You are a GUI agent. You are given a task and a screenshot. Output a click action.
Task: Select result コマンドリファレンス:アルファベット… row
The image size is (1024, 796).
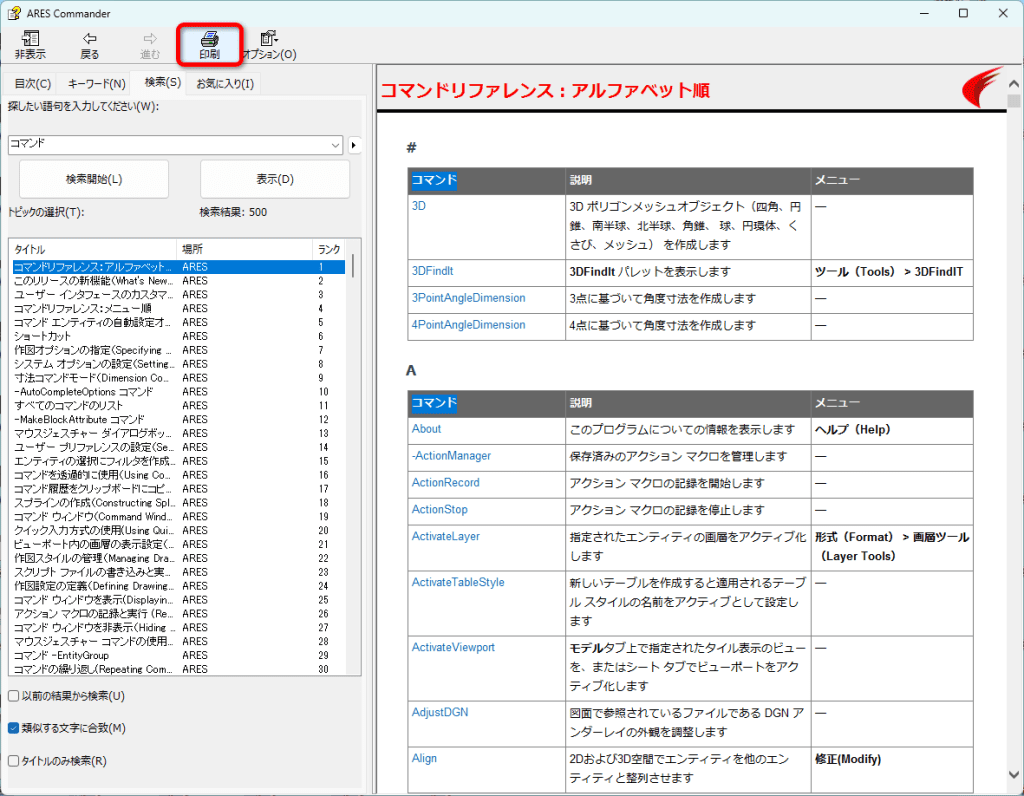pos(178,267)
